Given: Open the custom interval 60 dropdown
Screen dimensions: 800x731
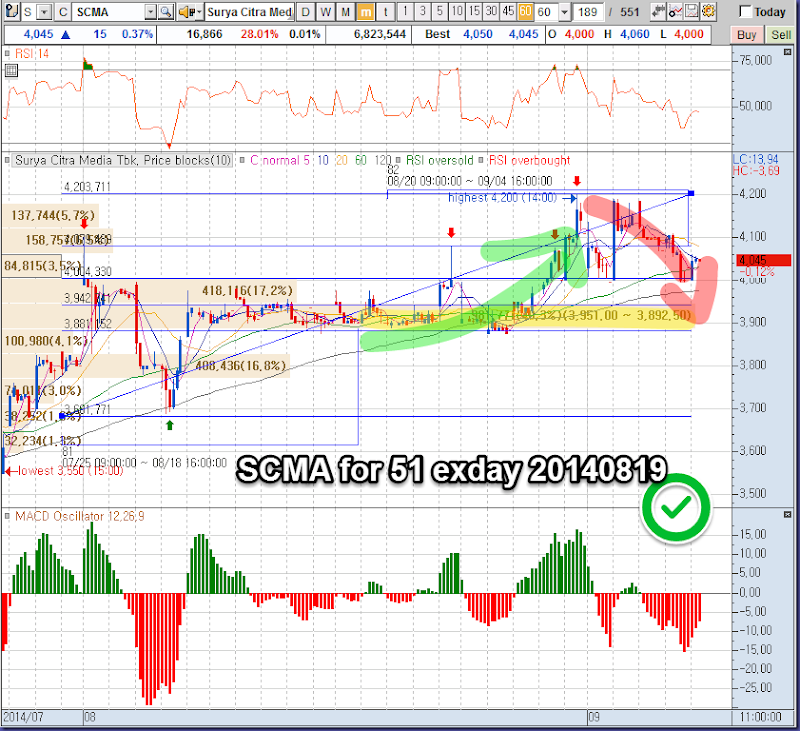Looking at the screenshot, I should (564, 12).
